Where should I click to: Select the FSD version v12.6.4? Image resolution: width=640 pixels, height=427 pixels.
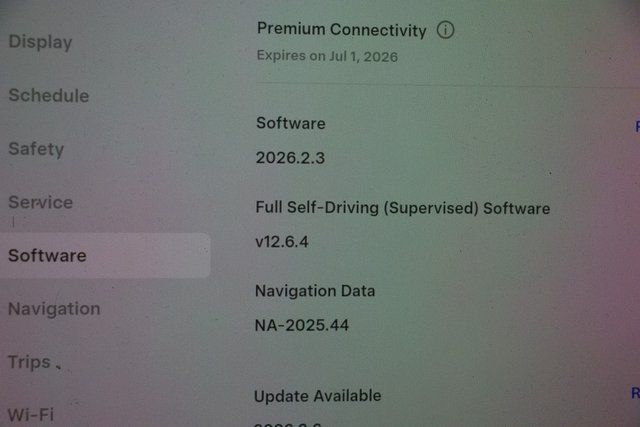[x=282, y=242]
